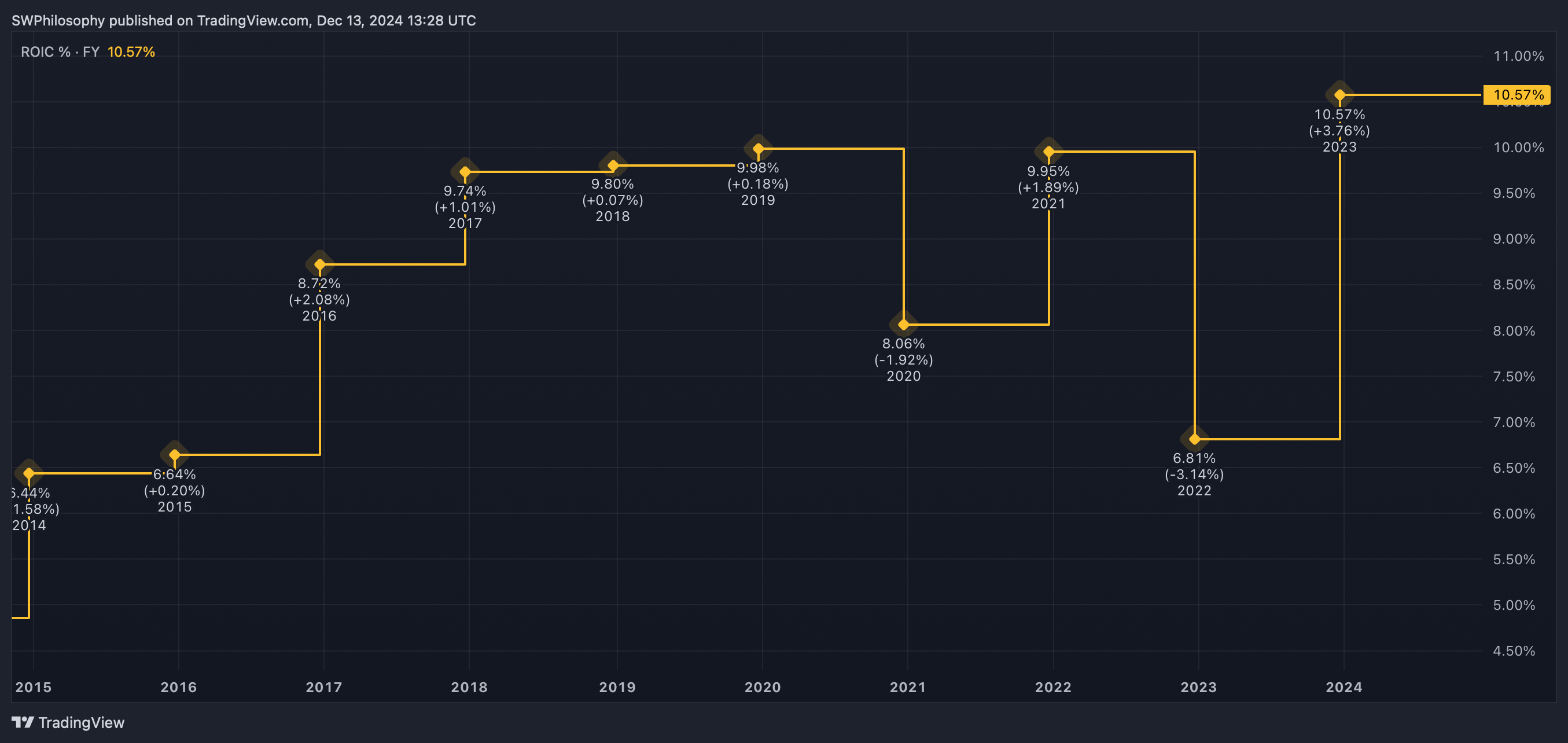1568x743 pixels.
Task: Click the SWPhilosopy published header text
Action: click(x=244, y=21)
